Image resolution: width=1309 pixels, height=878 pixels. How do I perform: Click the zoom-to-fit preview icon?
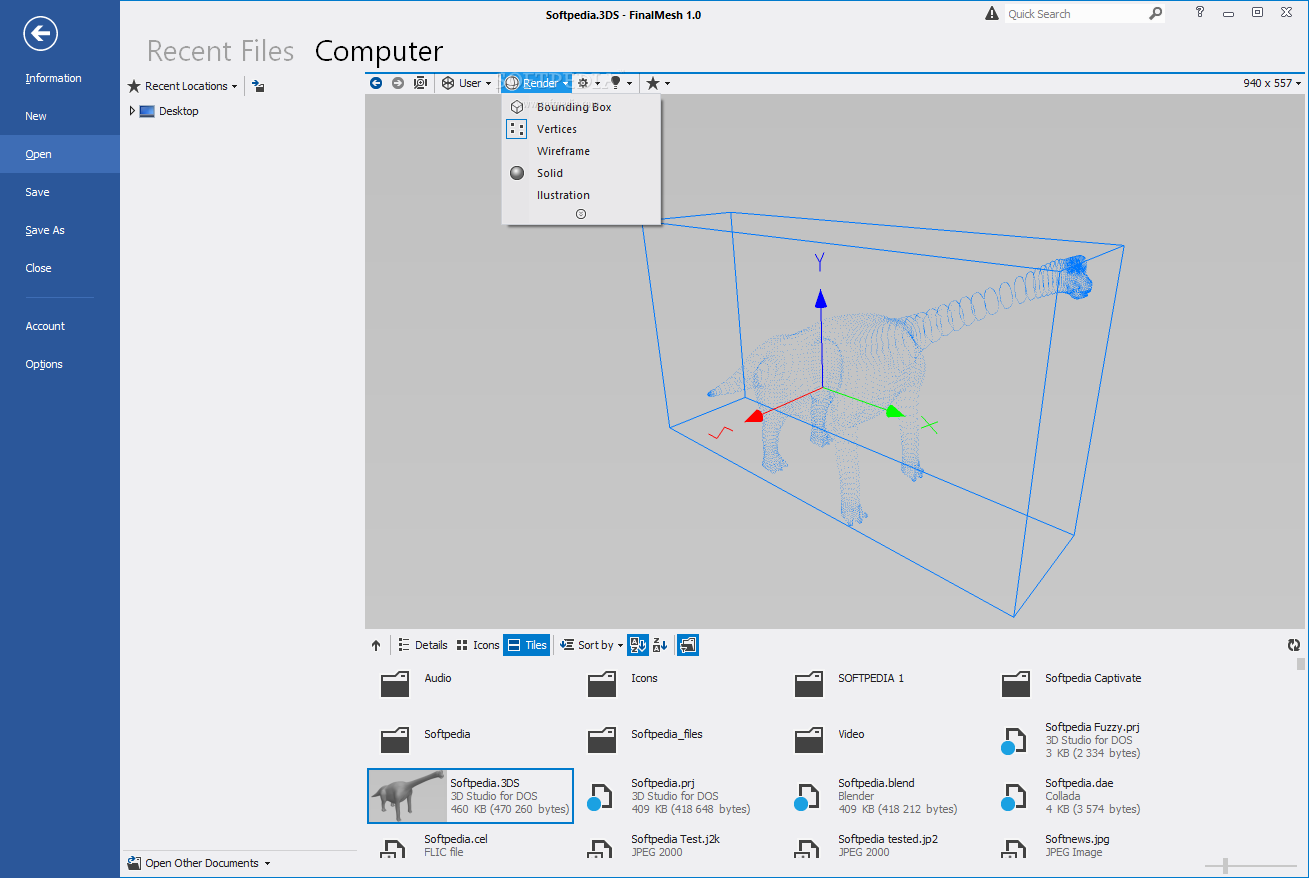pyautogui.click(x=420, y=83)
